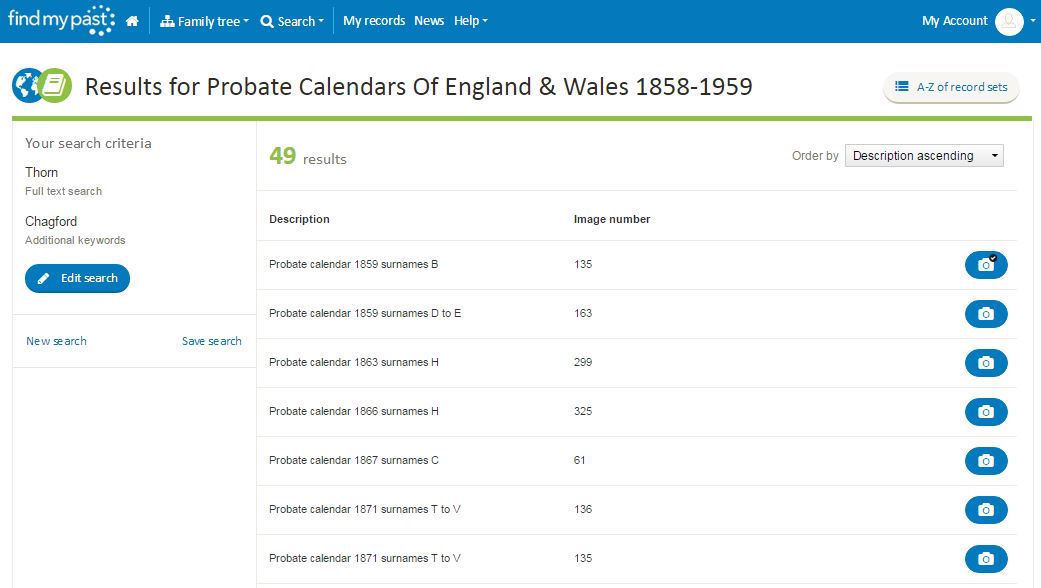Click the user avatar icon
The width and height of the screenshot is (1041, 588).
(1008, 21)
